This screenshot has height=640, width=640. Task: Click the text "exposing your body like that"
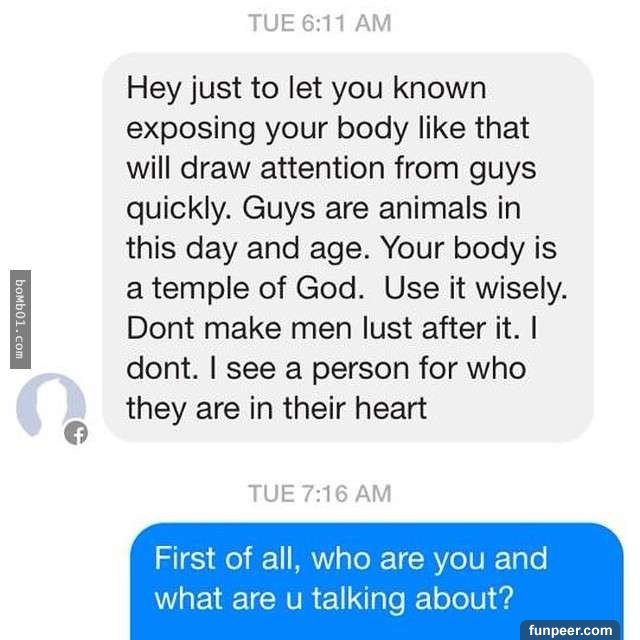[328, 129]
